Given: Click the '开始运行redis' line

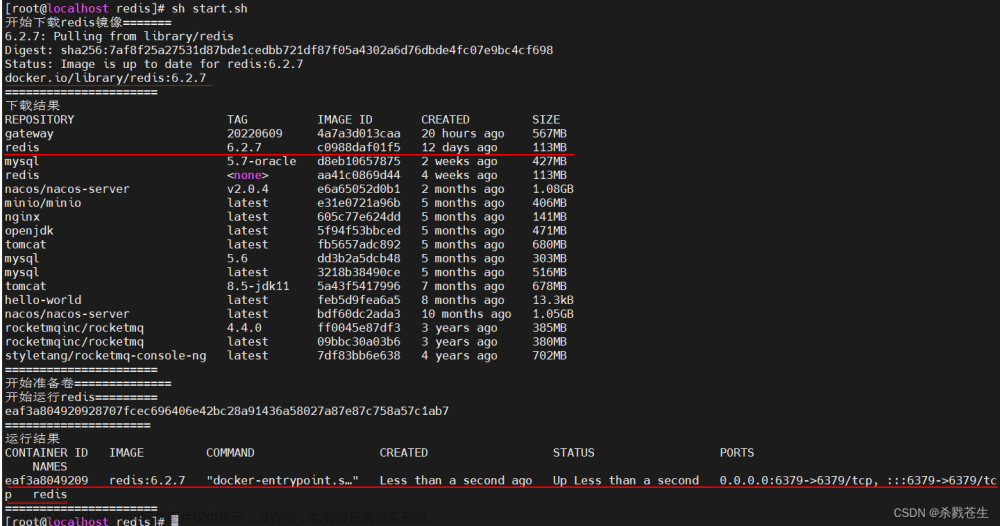Looking at the screenshot, I should (81, 397).
